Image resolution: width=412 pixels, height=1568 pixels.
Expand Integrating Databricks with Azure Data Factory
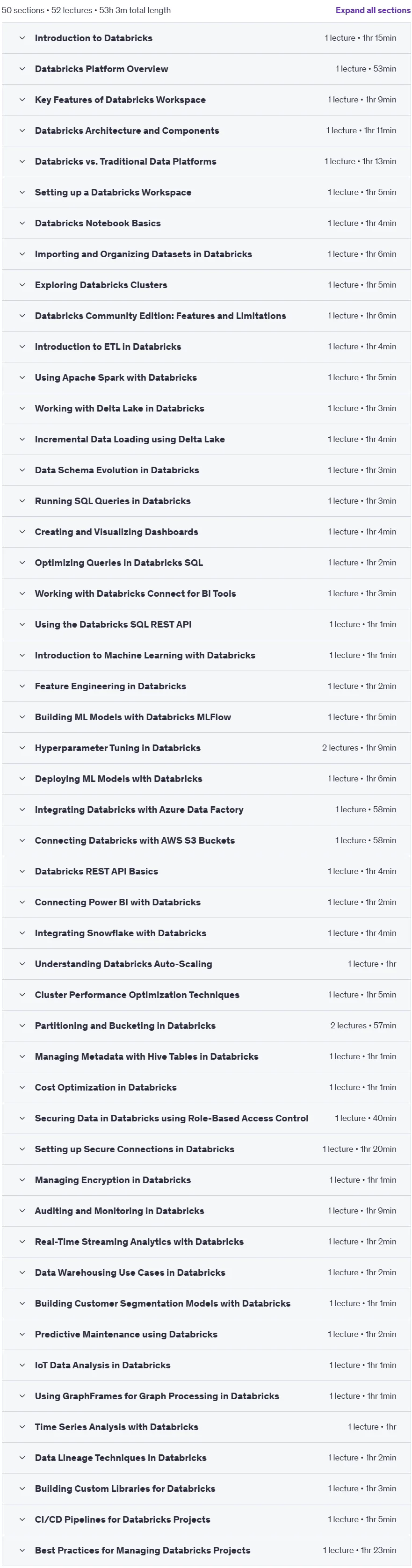(206, 809)
